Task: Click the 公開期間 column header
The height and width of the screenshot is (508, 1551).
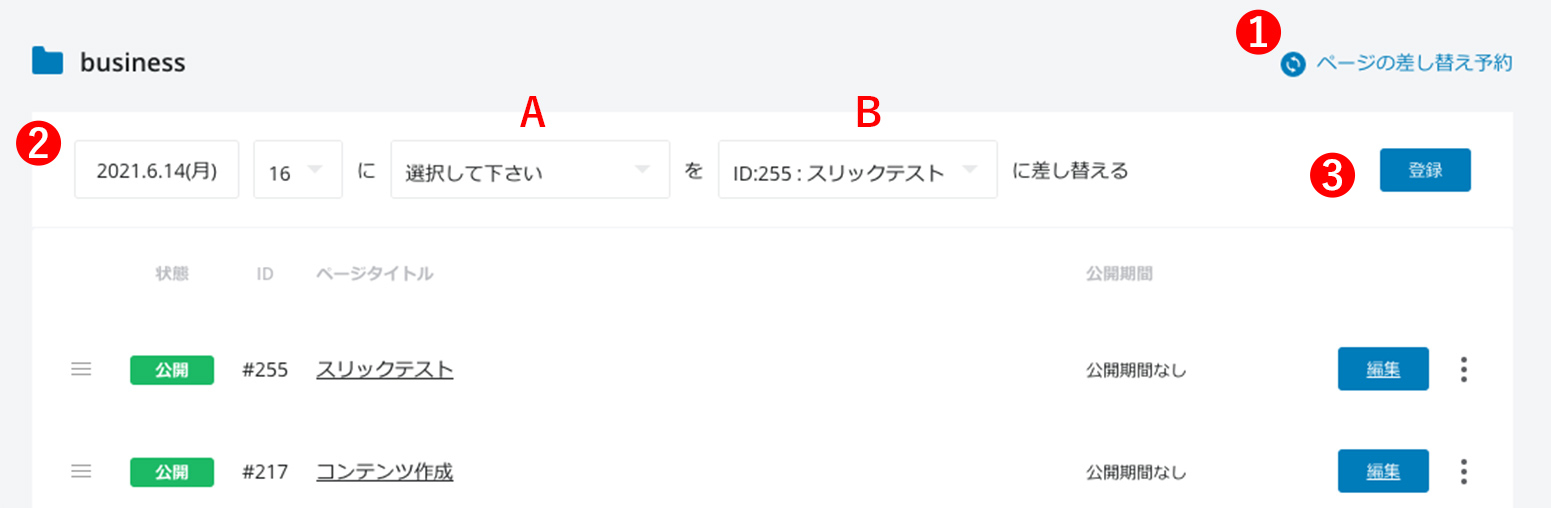Action: [1119, 273]
